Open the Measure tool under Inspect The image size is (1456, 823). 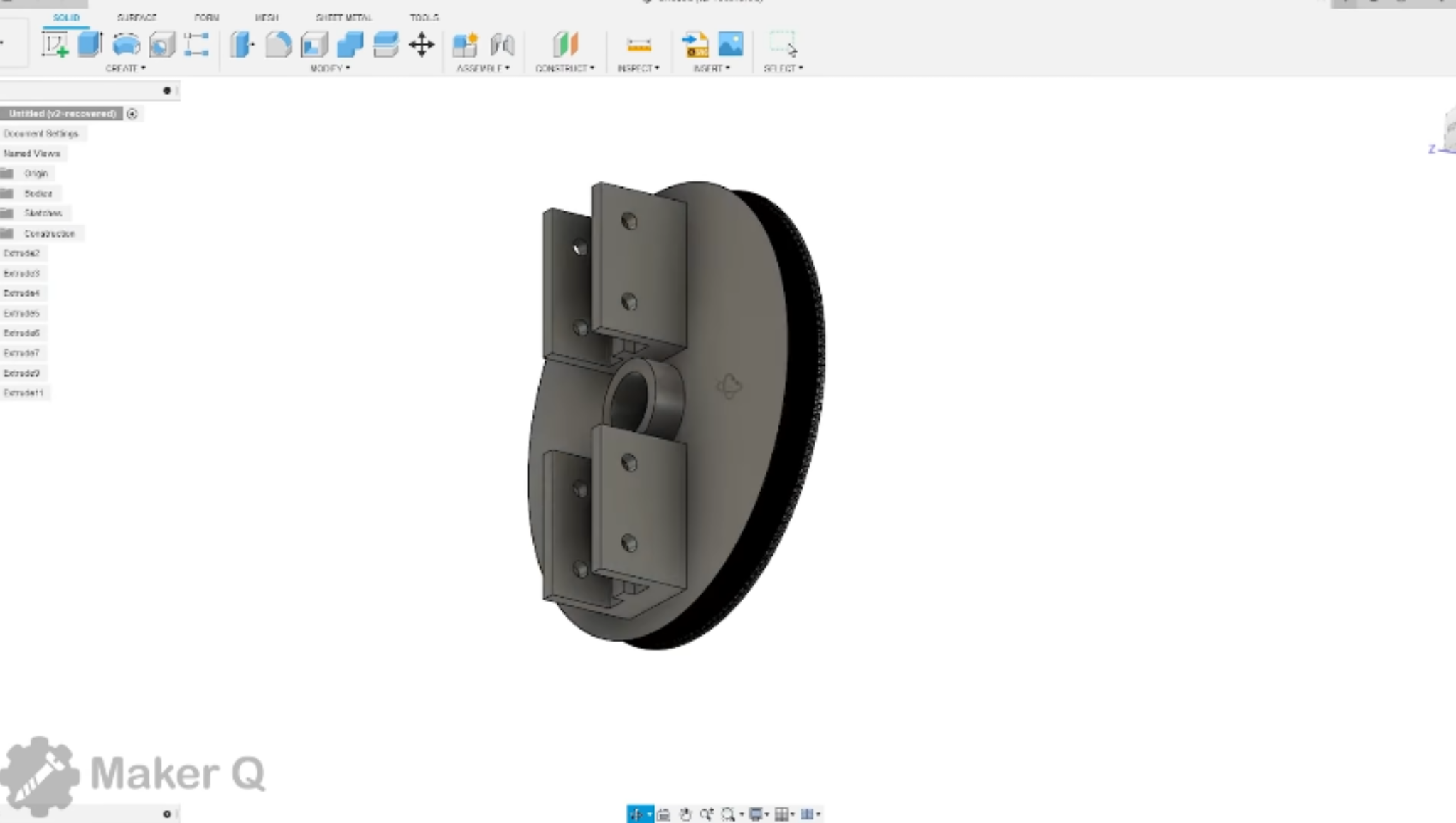coord(638,45)
